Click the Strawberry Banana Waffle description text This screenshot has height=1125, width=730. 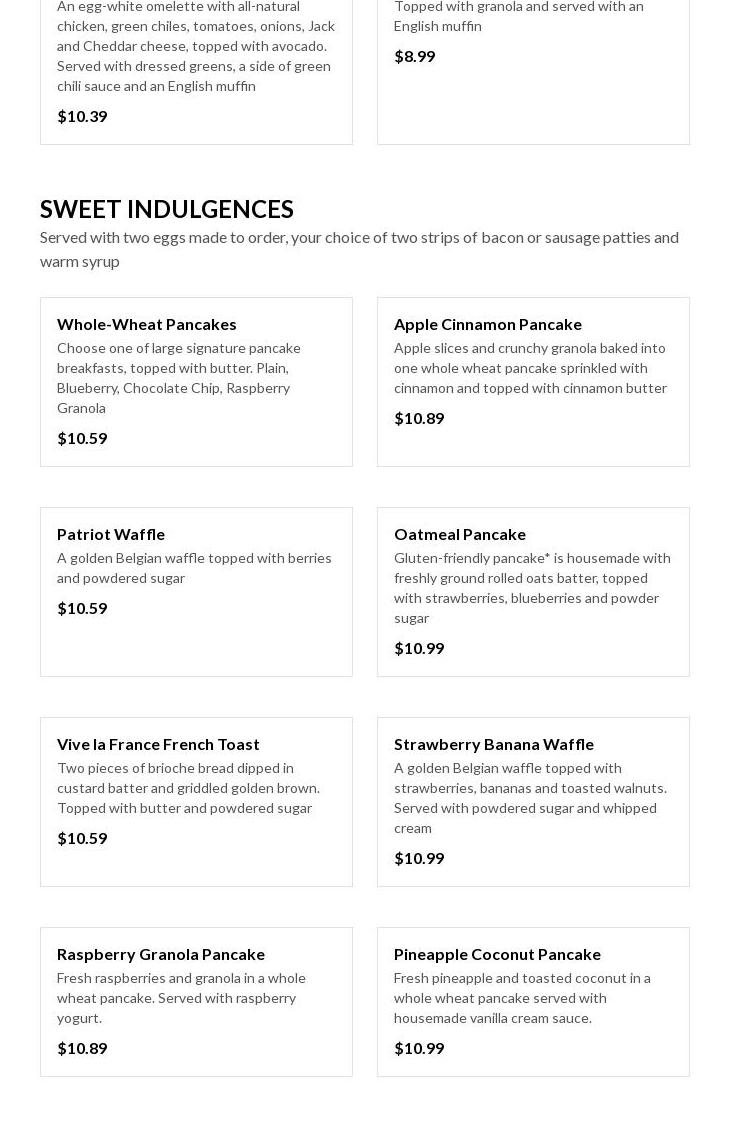coord(530,798)
